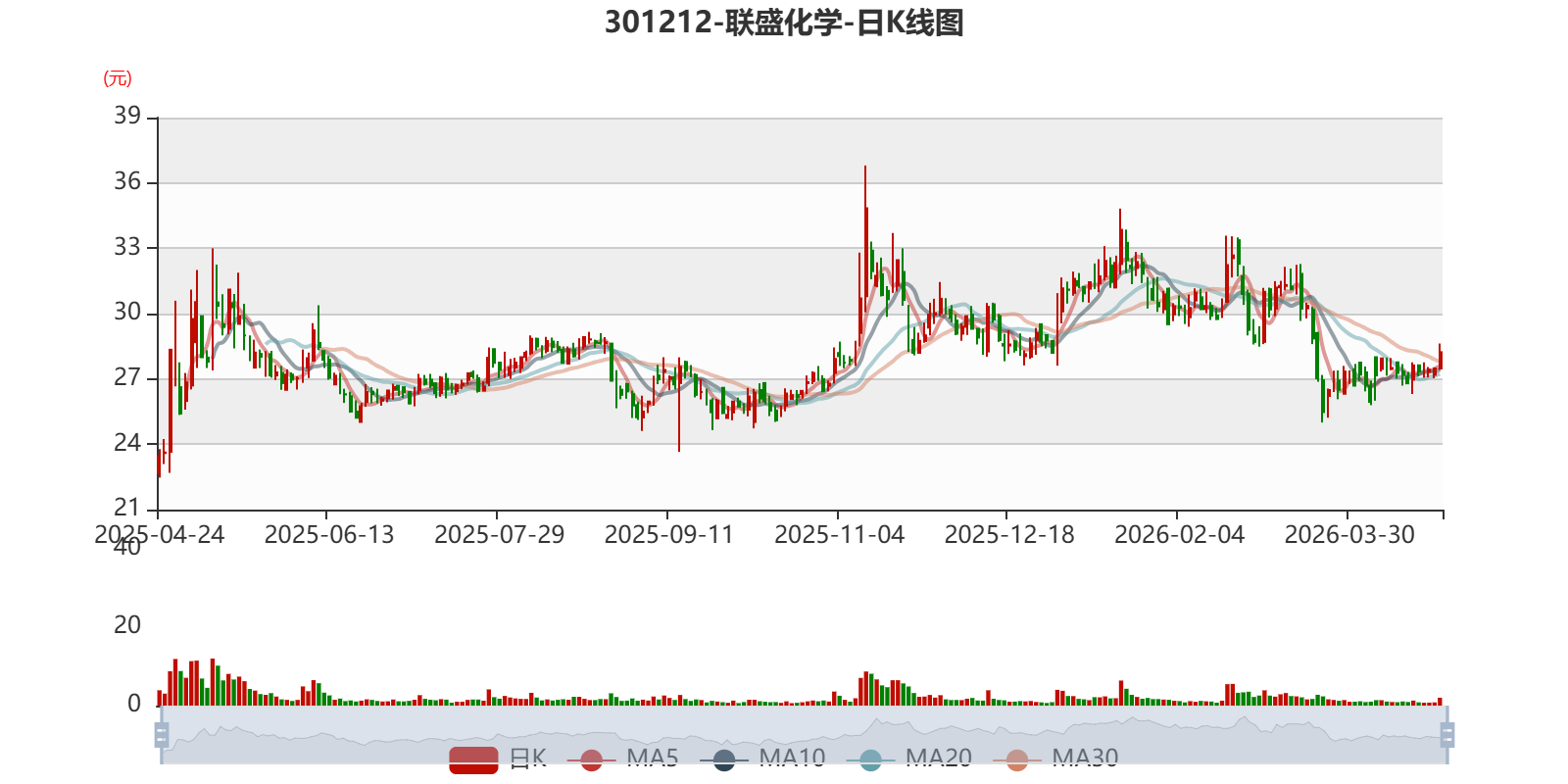Click the 0 volume axis label

click(x=134, y=704)
